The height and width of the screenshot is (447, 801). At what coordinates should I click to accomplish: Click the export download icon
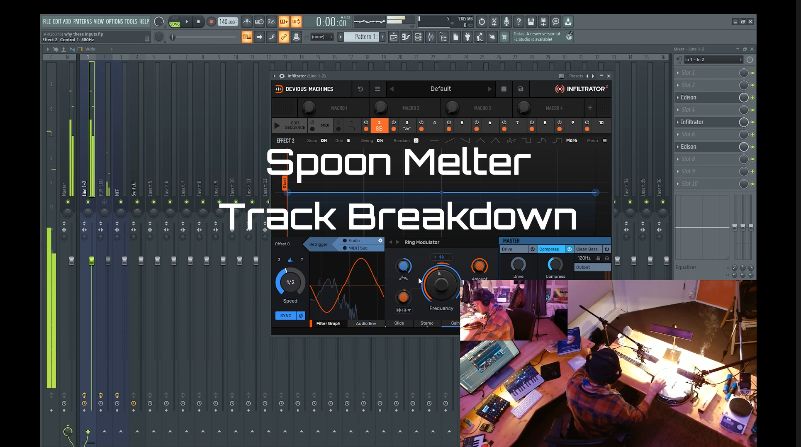tap(568, 21)
